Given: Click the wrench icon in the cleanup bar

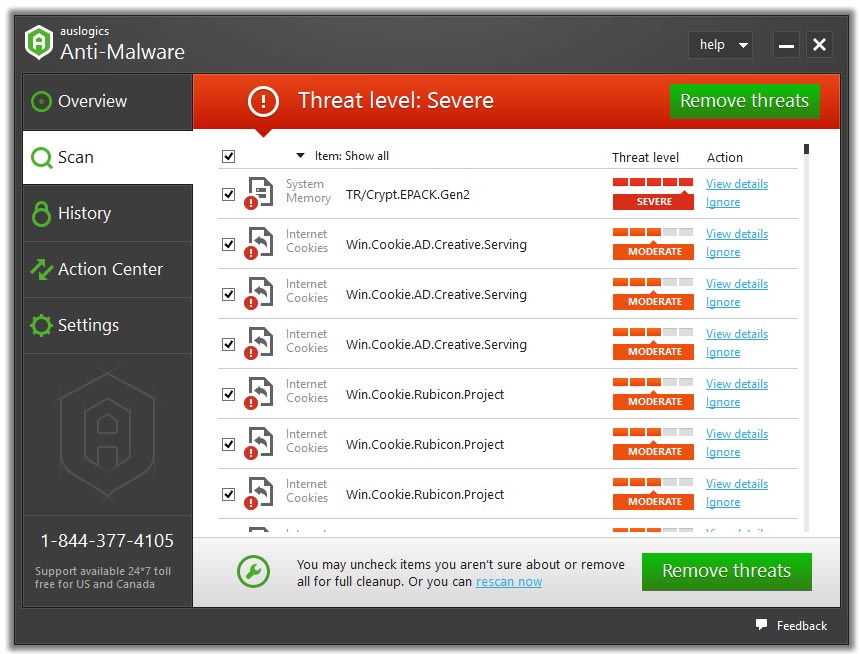Looking at the screenshot, I should [254, 572].
